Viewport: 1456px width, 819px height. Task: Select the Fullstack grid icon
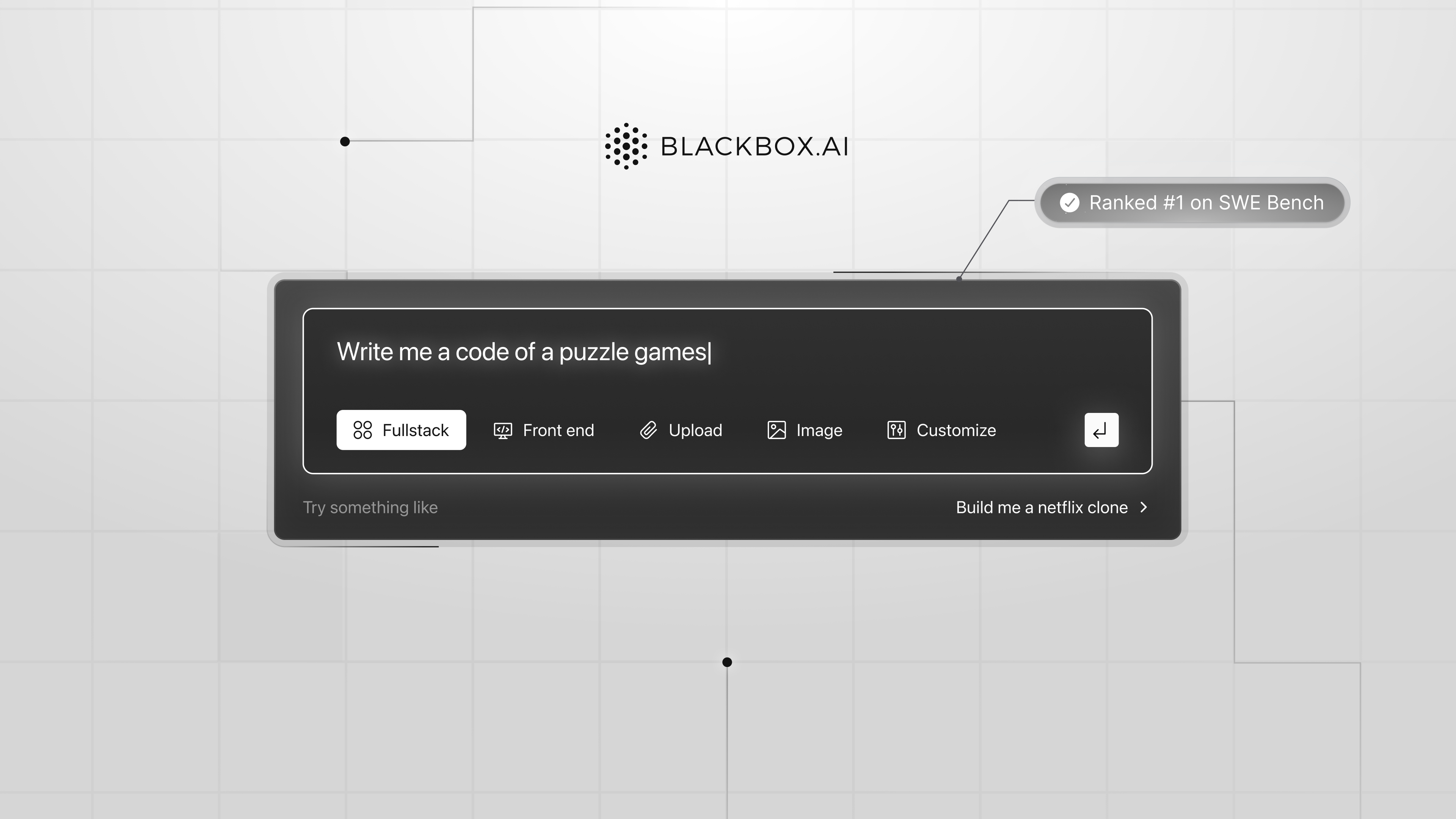(x=364, y=430)
